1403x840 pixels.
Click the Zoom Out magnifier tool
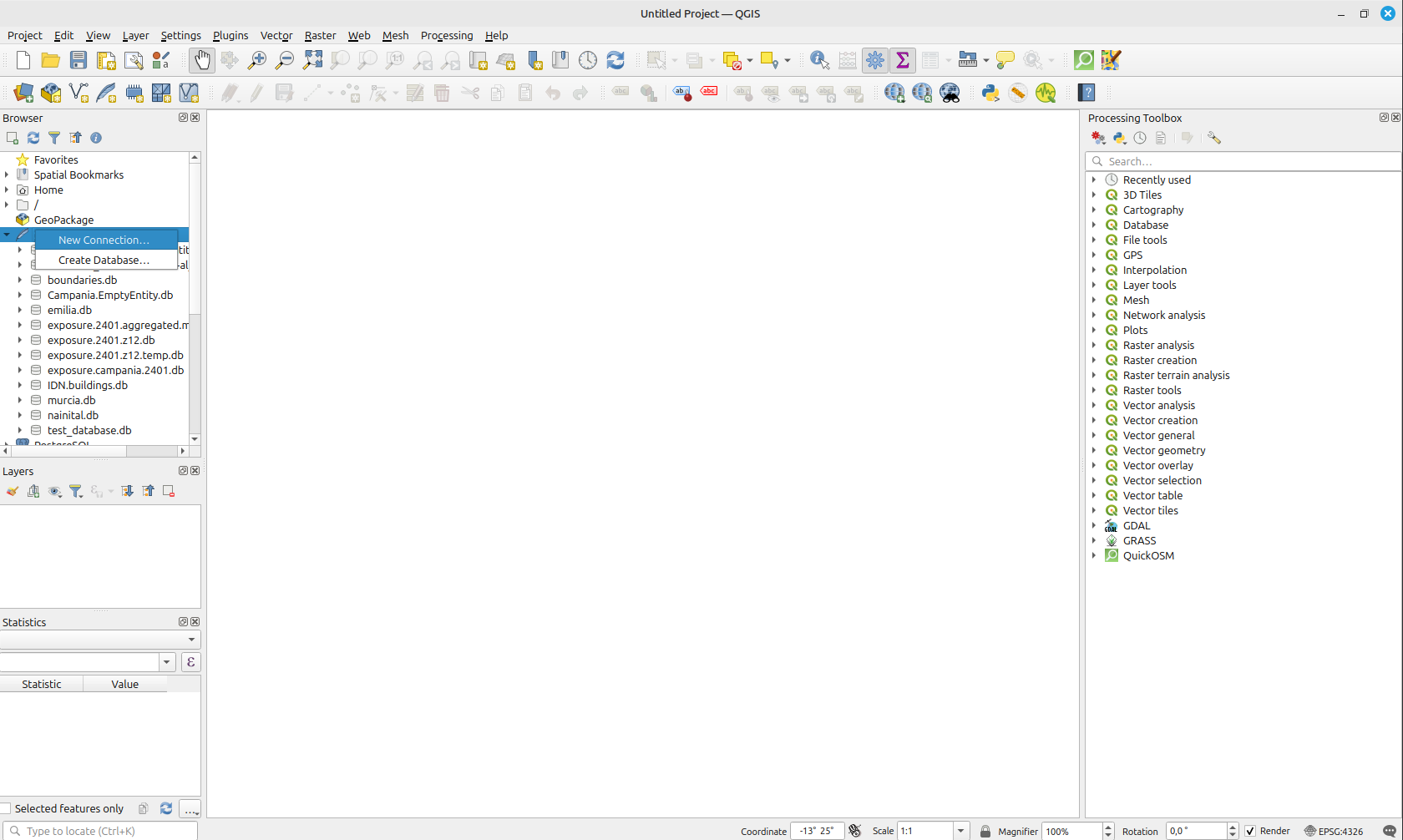coord(285,60)
